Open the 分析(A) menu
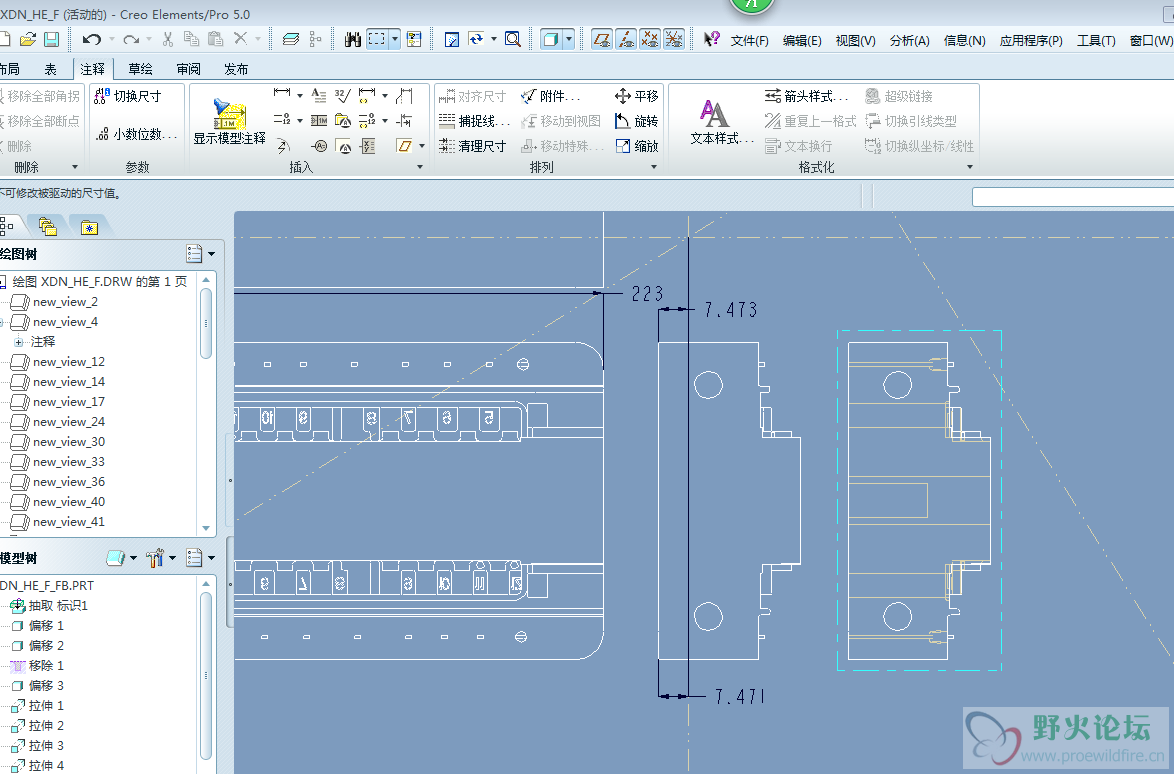The image size is (1174, 774). [x=910, y=40]
